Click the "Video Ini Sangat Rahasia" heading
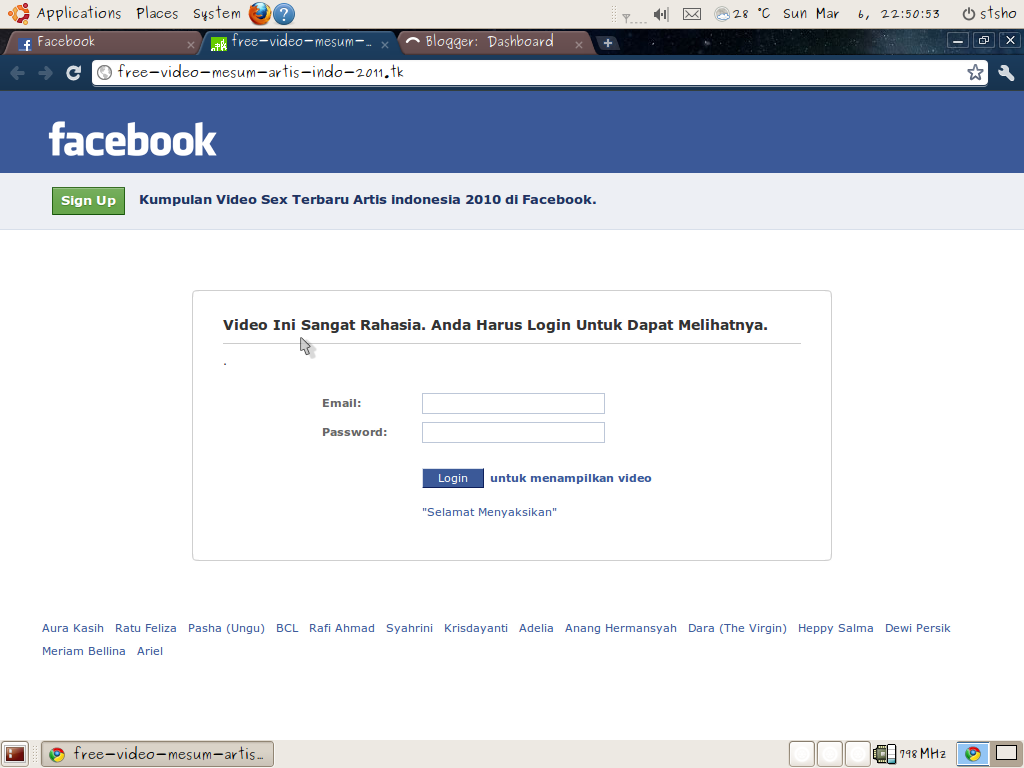Screen dimensions: 1024x768 pos(495,325)
